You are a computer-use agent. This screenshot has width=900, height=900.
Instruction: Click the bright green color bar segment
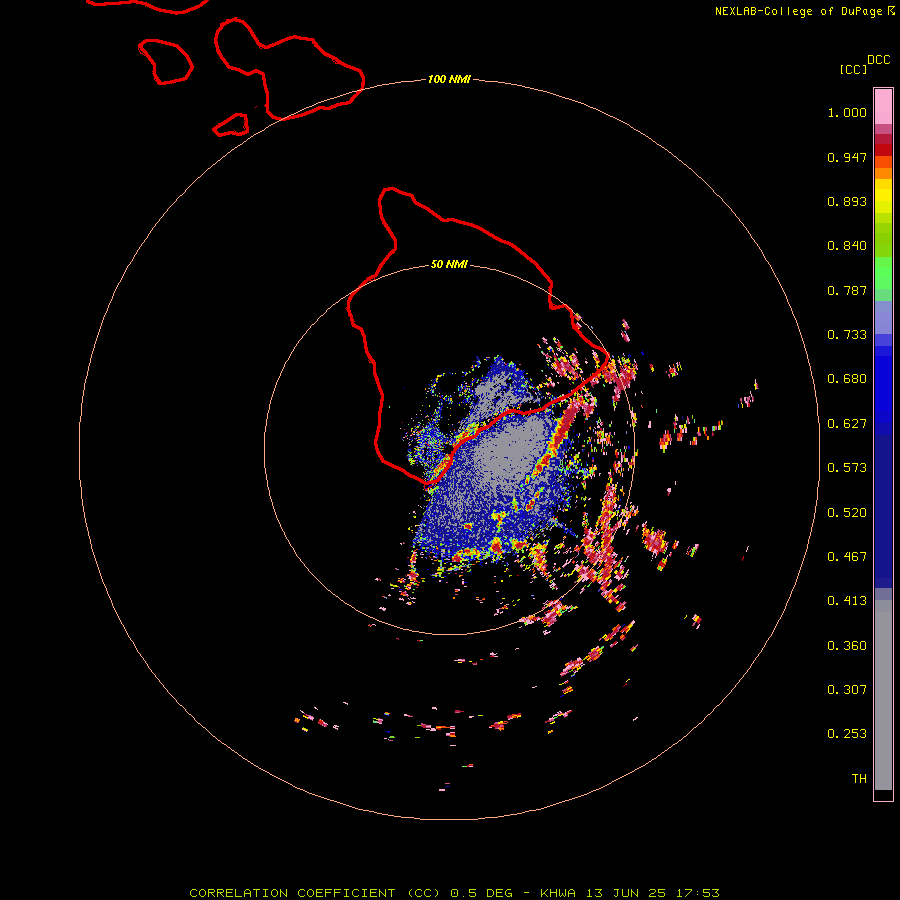883,273
